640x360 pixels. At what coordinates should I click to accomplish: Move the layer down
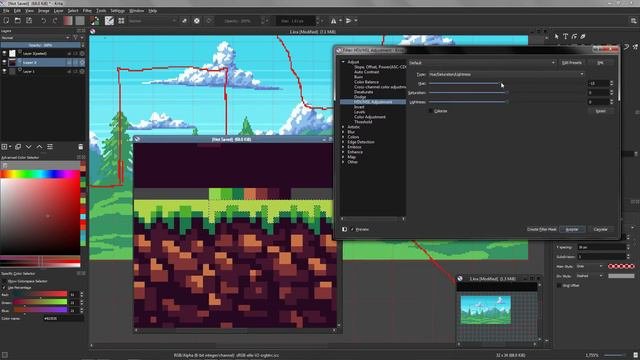click(x=29, y=147)
